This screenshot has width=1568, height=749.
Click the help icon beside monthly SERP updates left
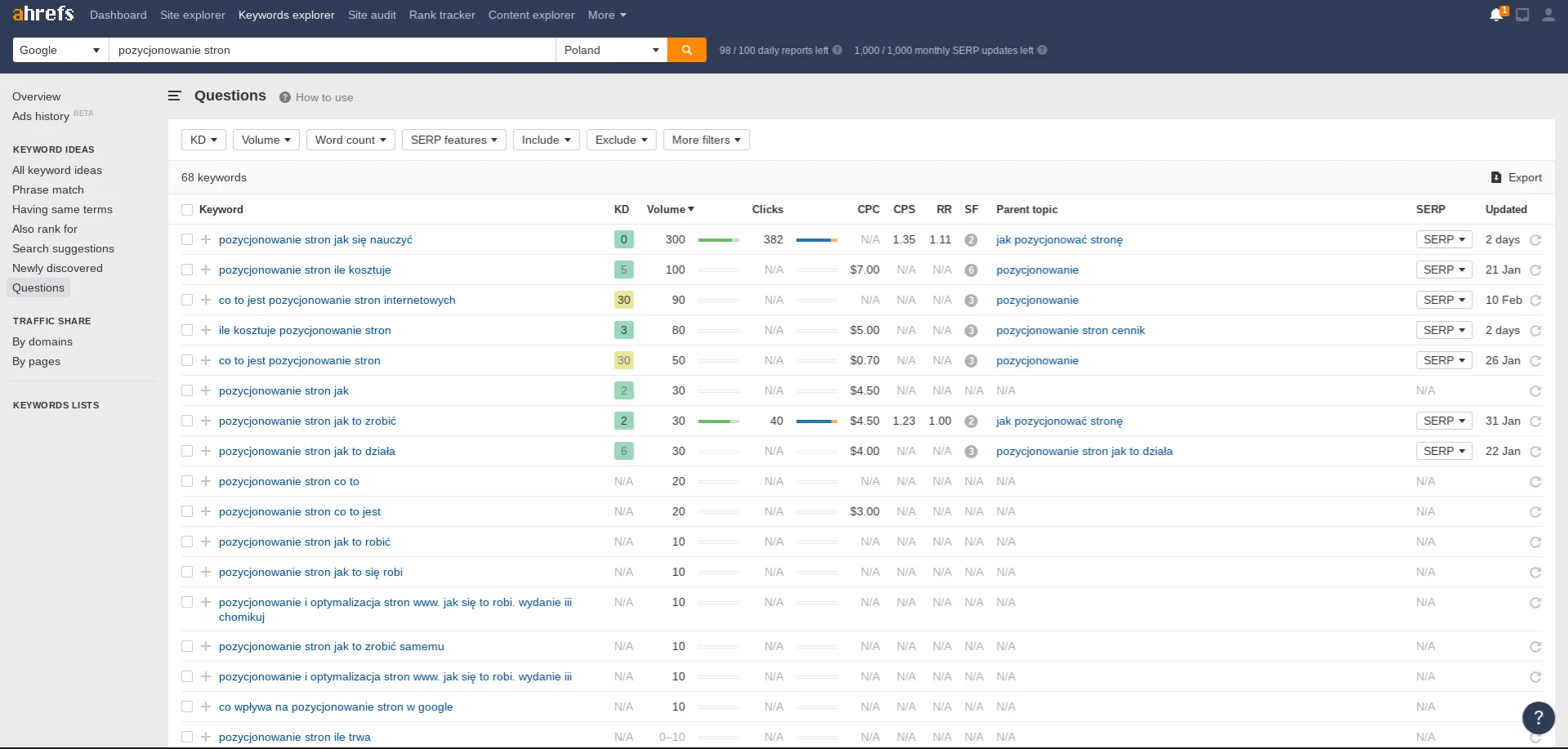pyautogui.click(x=1043, y=50)
